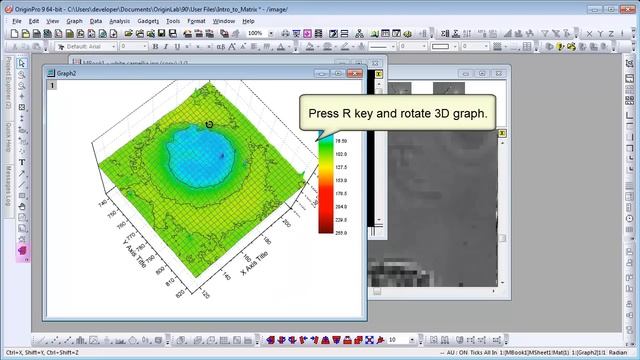The image size is (640, 360).
Task: Click the font color A icon
Action: [281, 47]
